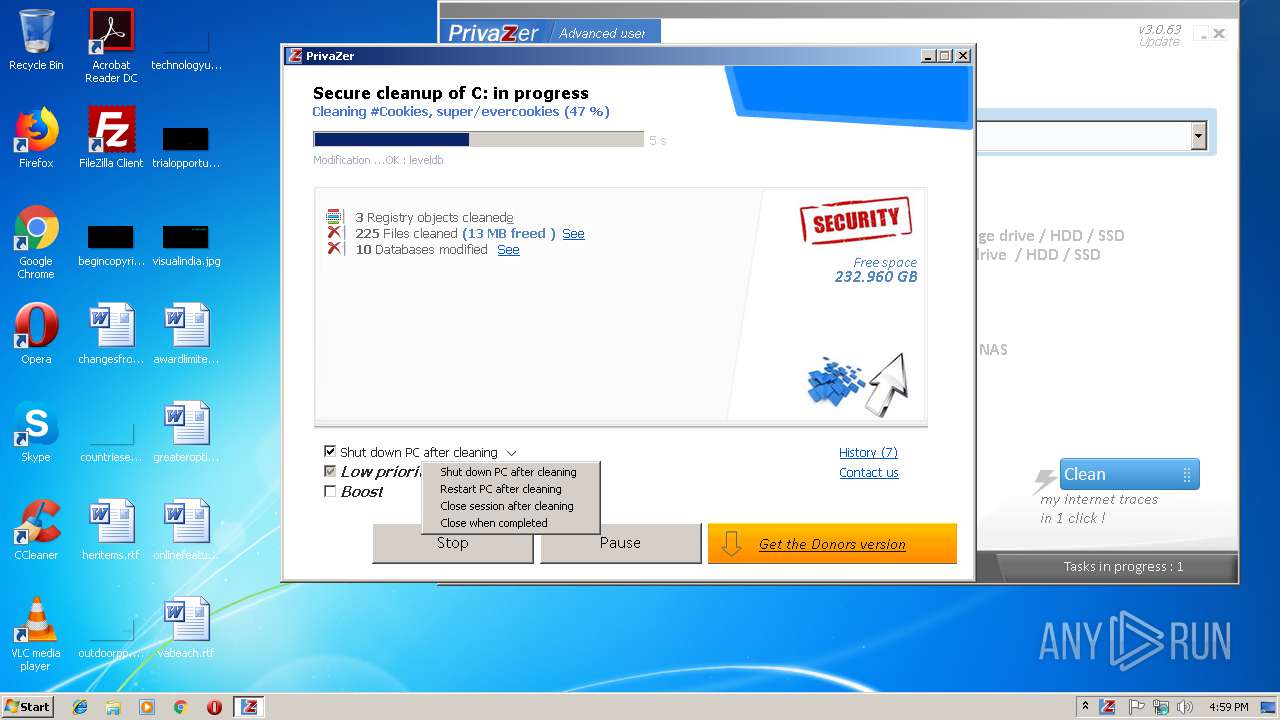Launch Skype from the desktop
The width and height of the screenshot is (1280, 720).
(x=36, y=432)
